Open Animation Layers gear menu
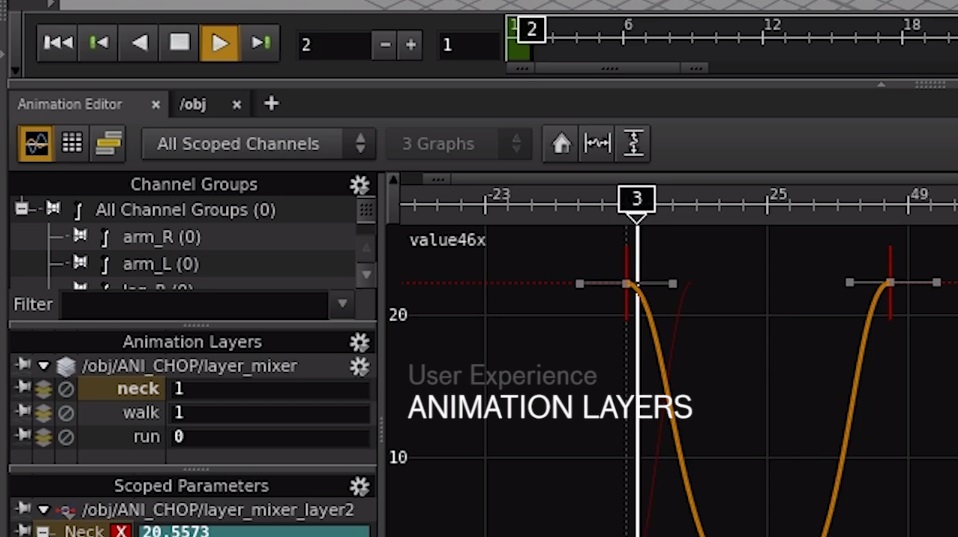Image resolution: width=958 pixels, height=537 pixels. [359, 342]
